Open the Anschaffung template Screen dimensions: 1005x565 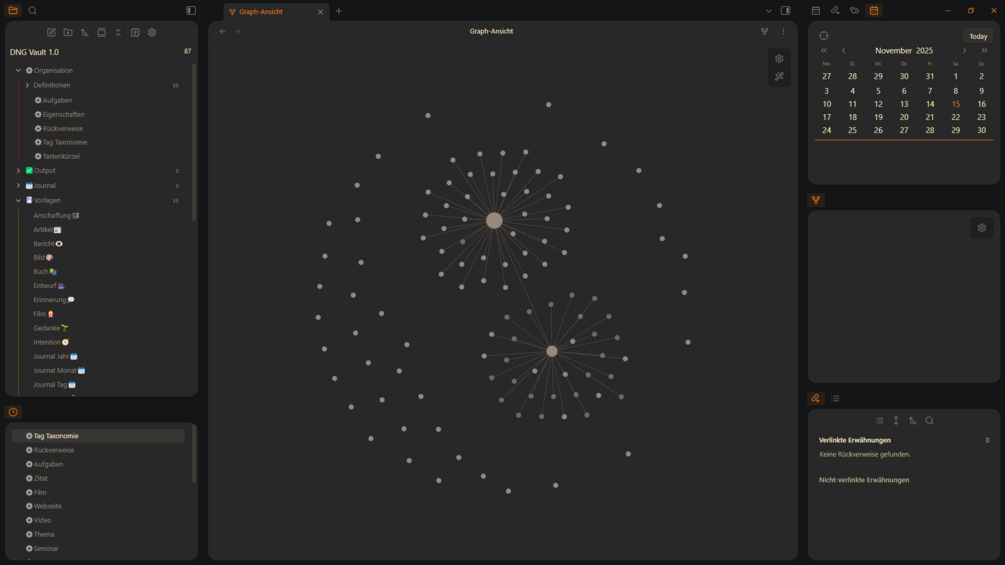[56, 216]
